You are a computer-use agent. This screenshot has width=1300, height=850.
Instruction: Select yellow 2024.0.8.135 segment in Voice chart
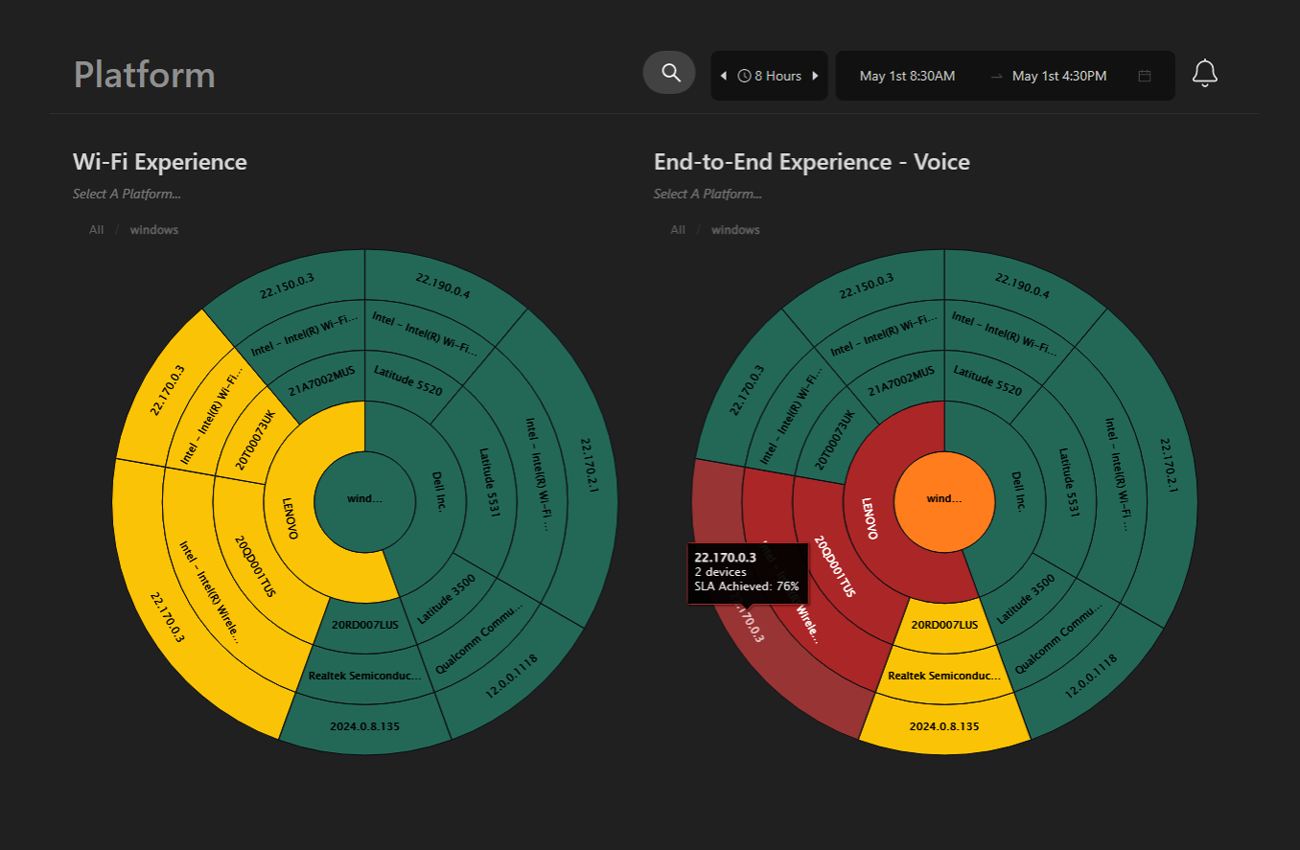coord(944,726)
